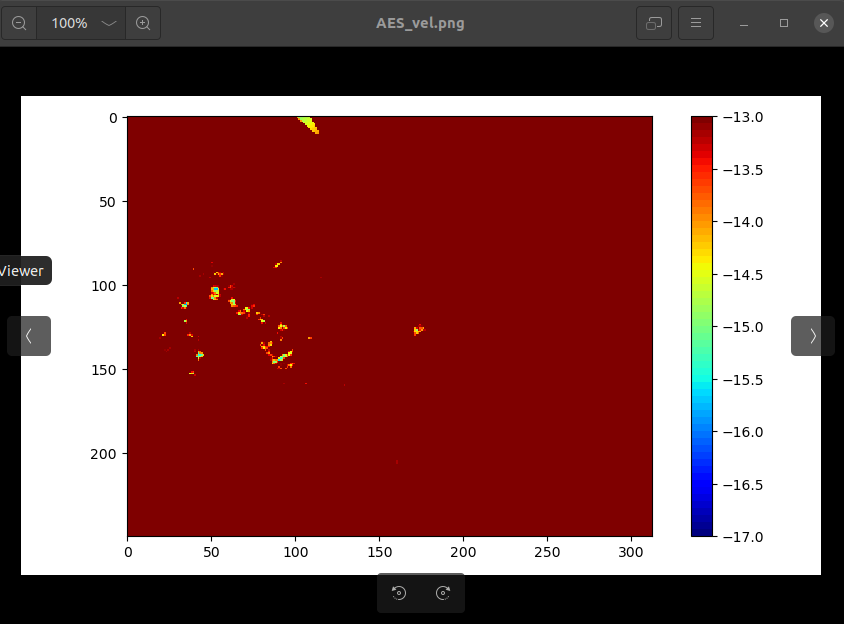The height and width of the screenshot is (624, 844).
Task: Open the image gallery view button
Action: (653, 23)
